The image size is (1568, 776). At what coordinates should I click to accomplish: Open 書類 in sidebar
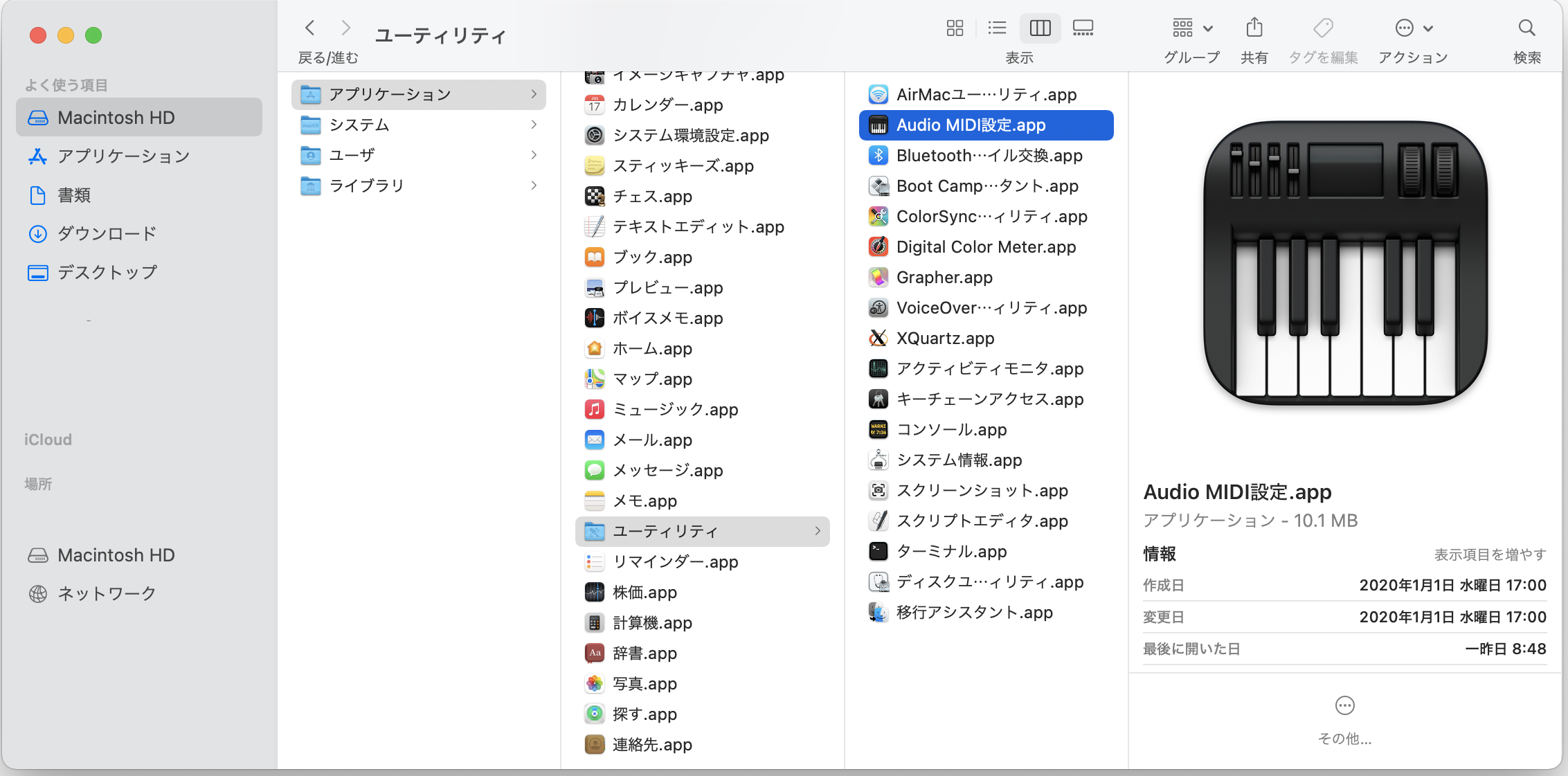coord(139,195)
